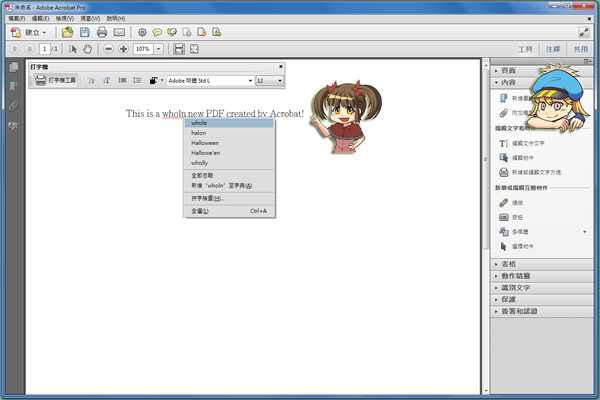Open 拼字檢查 spell check menu item

tap(229, 198)
